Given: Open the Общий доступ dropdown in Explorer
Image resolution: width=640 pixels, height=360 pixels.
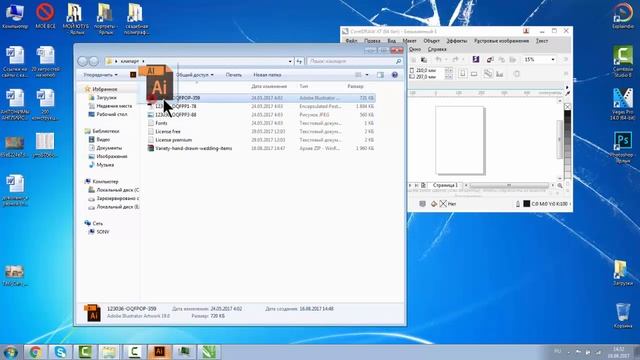Looking at the screenshot, I should [194, 75].
